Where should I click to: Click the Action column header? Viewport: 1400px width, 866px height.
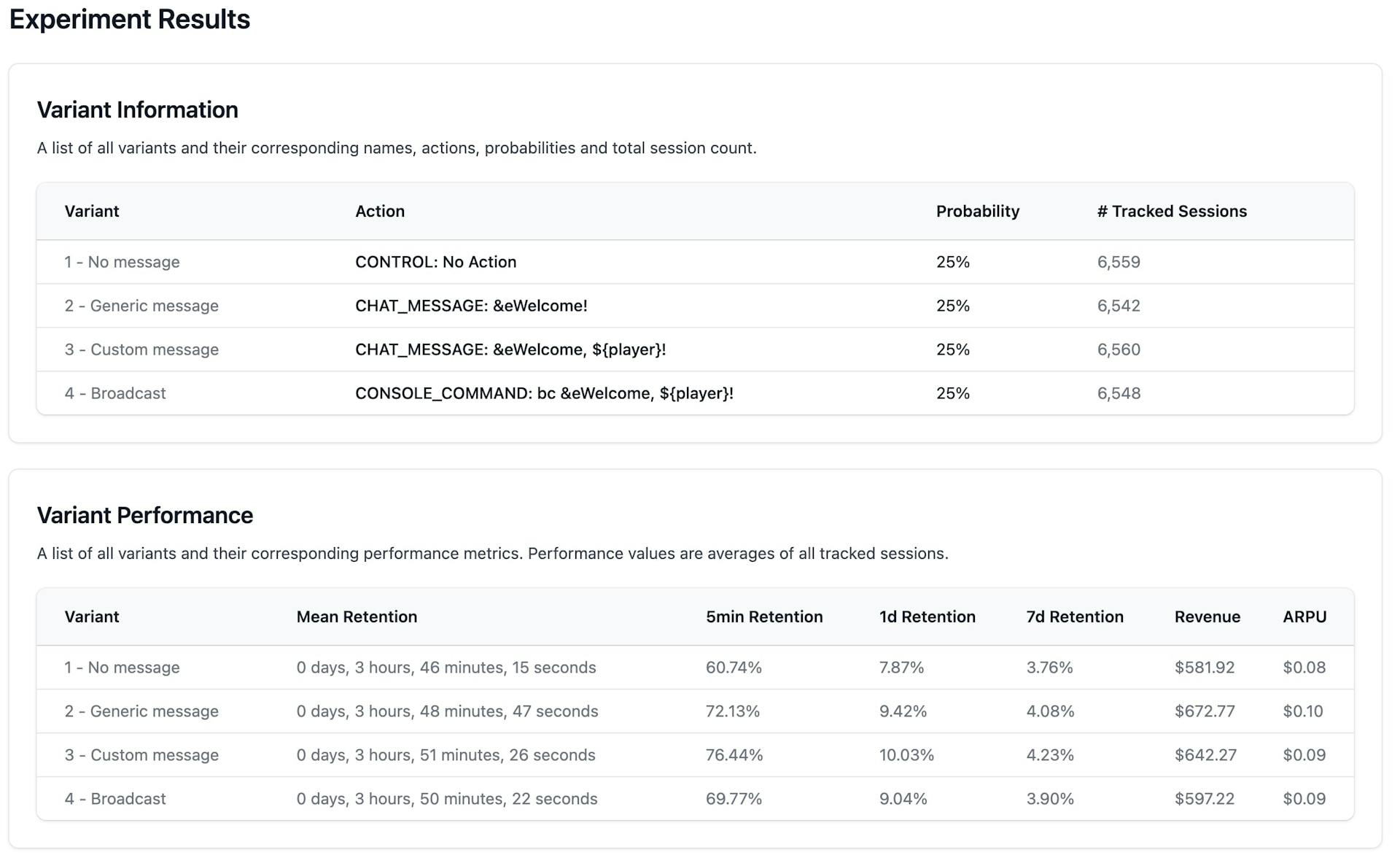(x=380, y=212)
